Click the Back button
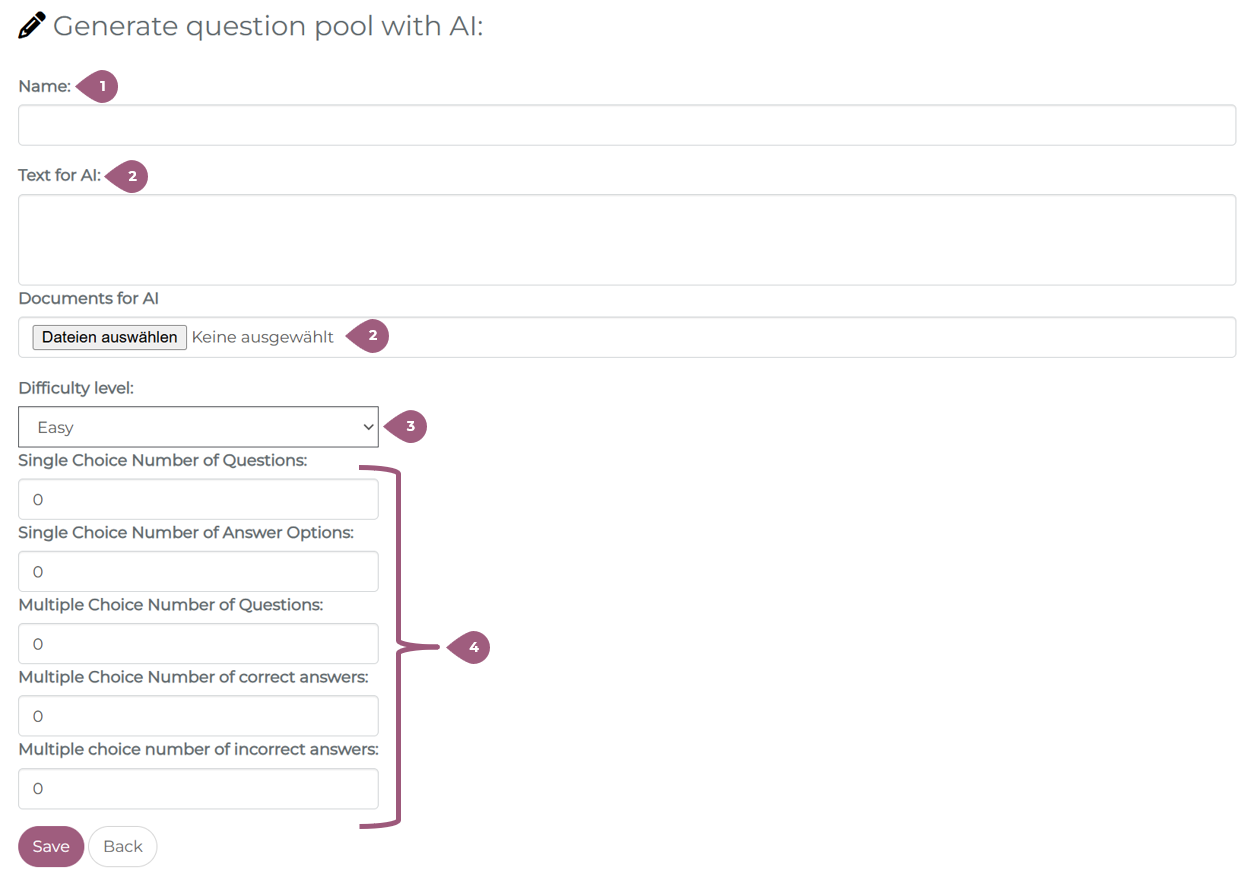 click(123, 846)
